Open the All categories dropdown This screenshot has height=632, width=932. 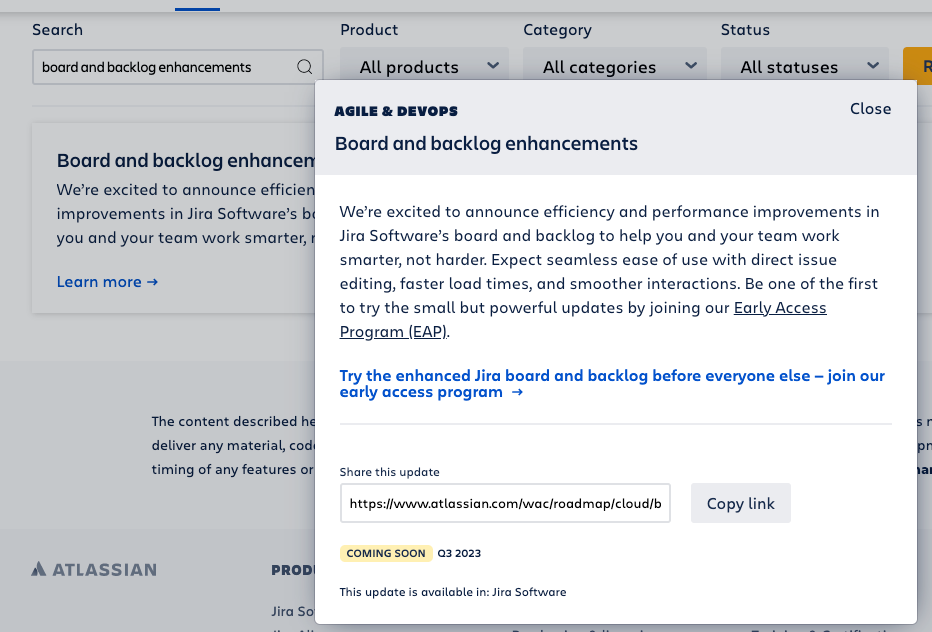point(615,67)
